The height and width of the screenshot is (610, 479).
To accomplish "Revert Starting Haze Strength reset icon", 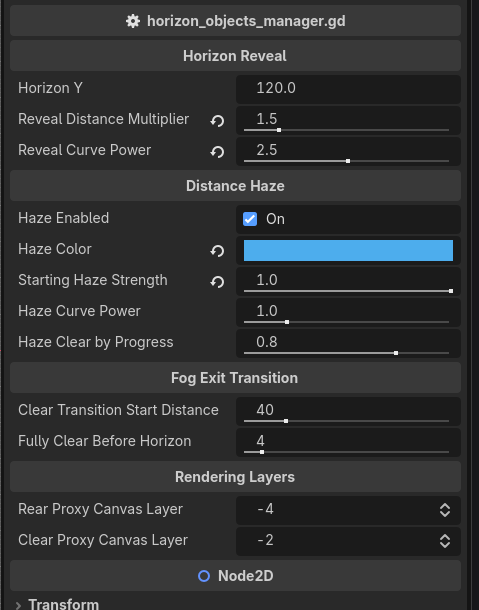I will pyautogui.click(x=218, y=282).
